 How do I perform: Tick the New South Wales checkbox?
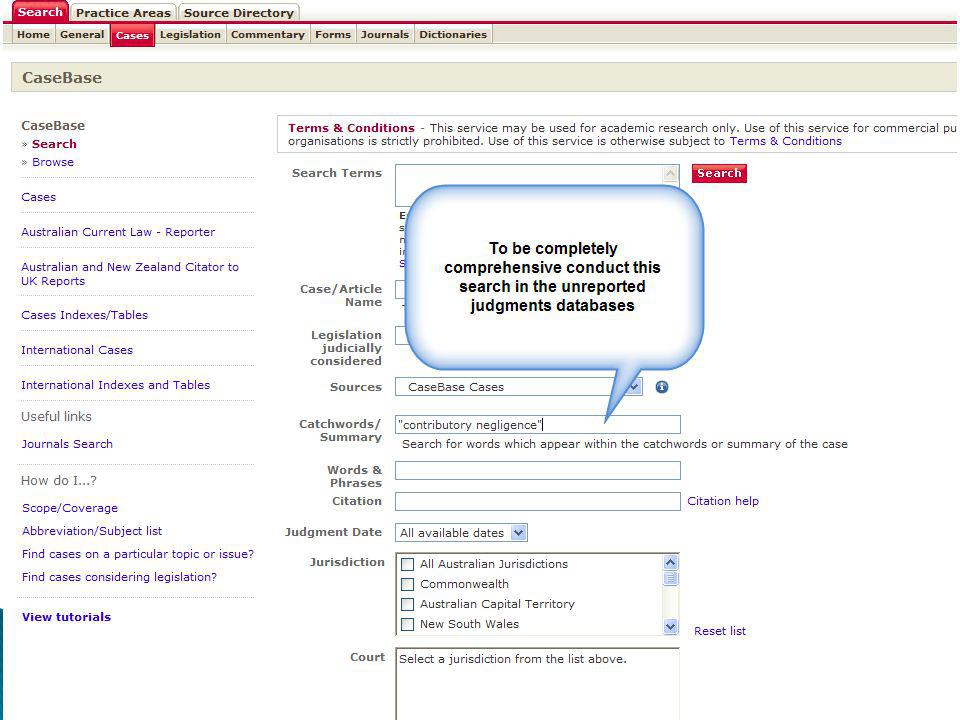408,624
